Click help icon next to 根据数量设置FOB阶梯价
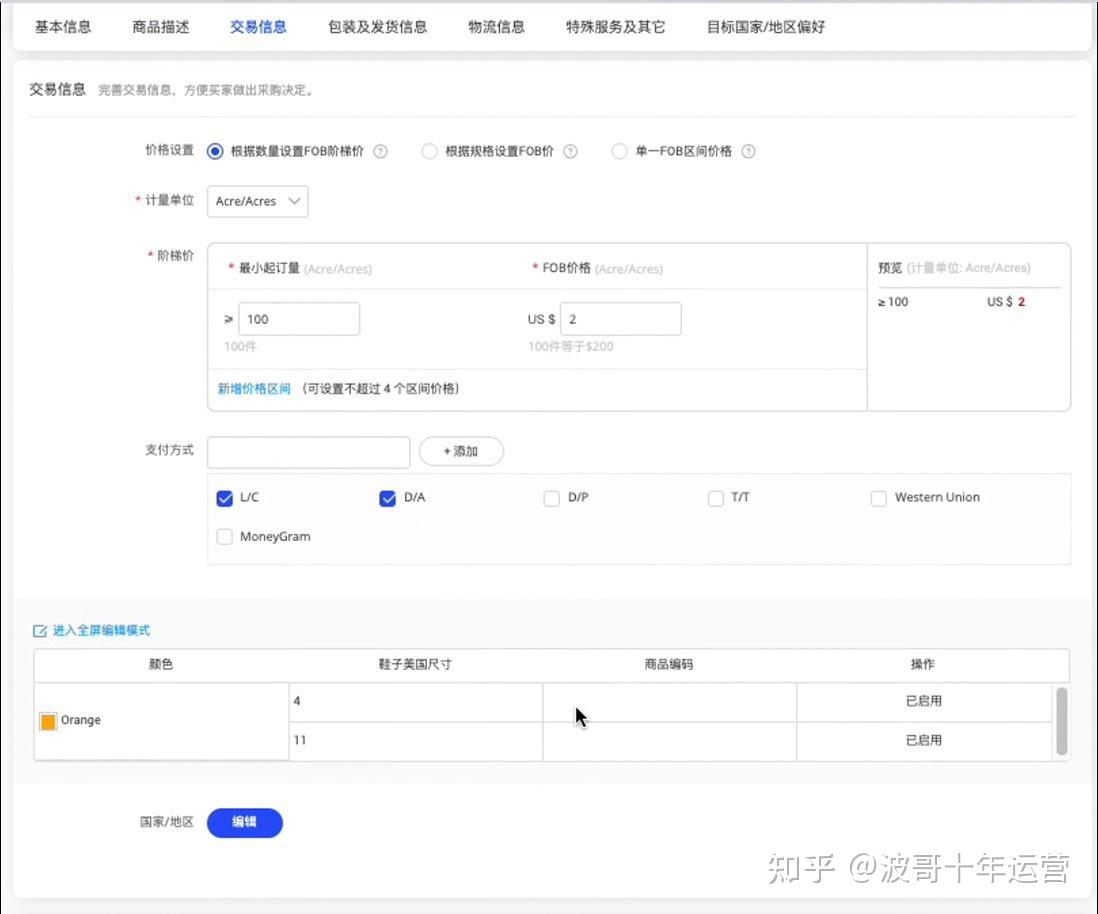The width and height of the screenshot is (1098, 914). 380,151
